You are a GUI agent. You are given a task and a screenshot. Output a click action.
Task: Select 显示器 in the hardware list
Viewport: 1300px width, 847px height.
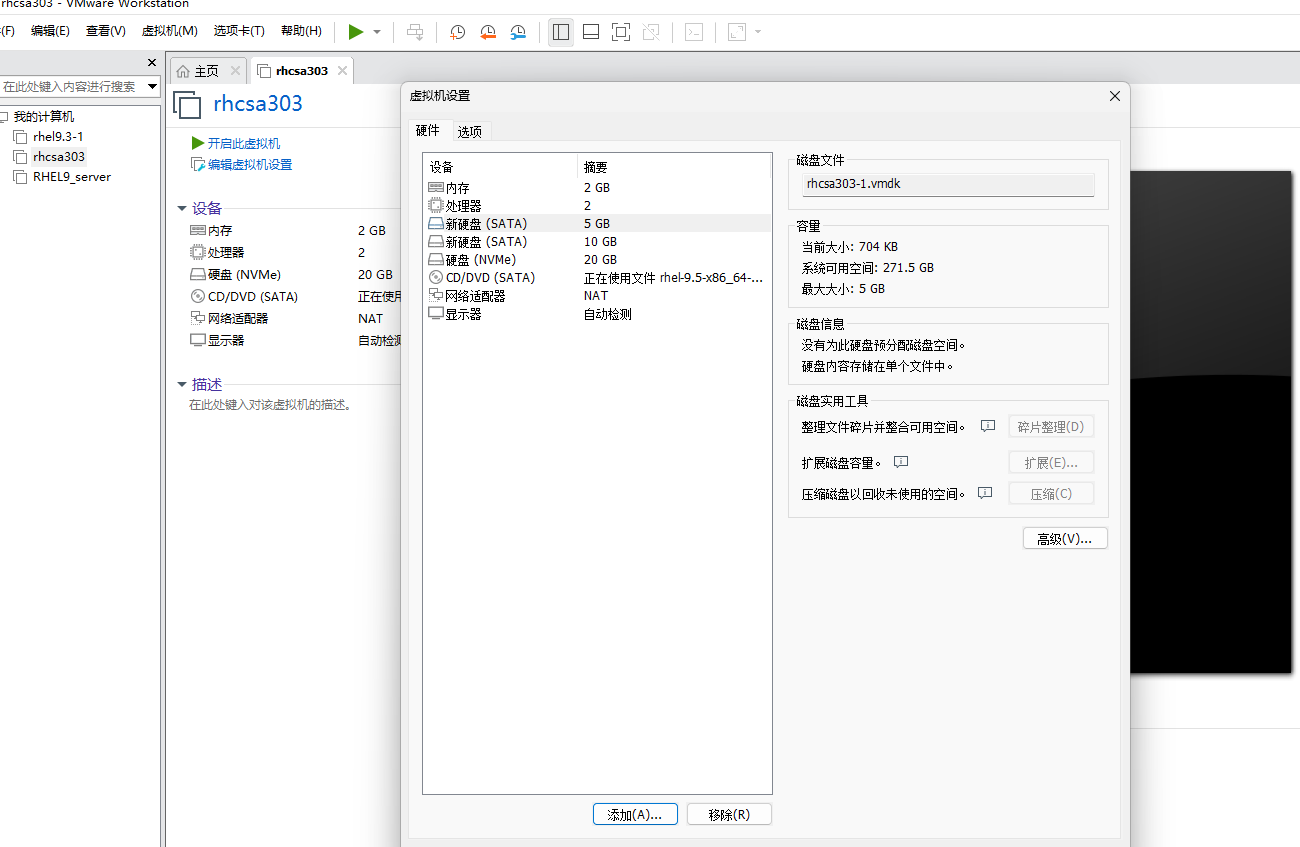point(597,314)
